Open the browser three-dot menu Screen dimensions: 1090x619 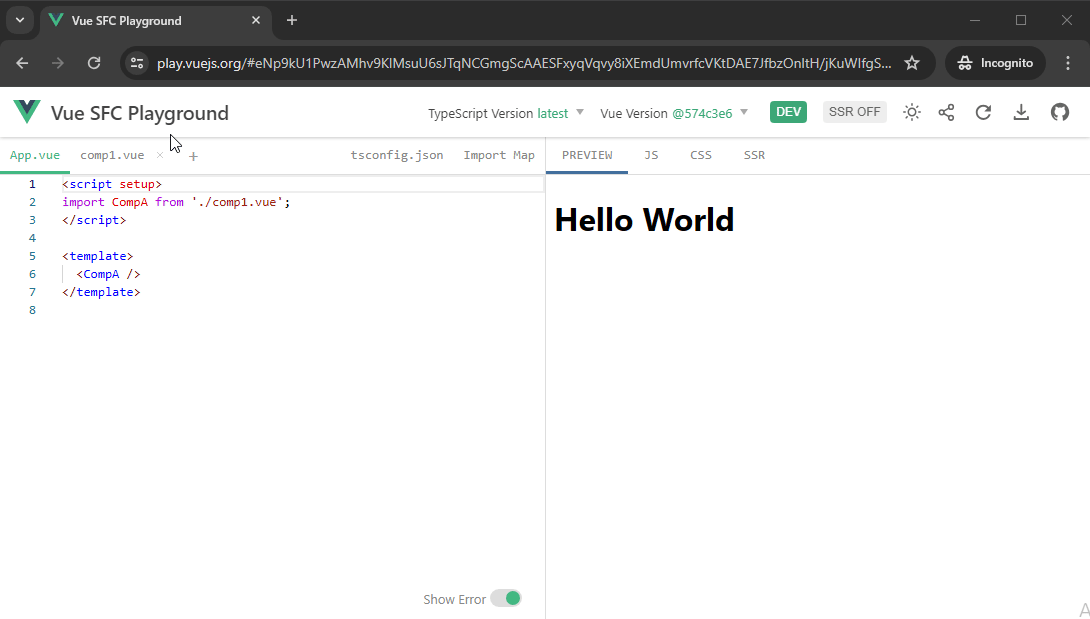pyautogui.click(x=1068, y=63)
